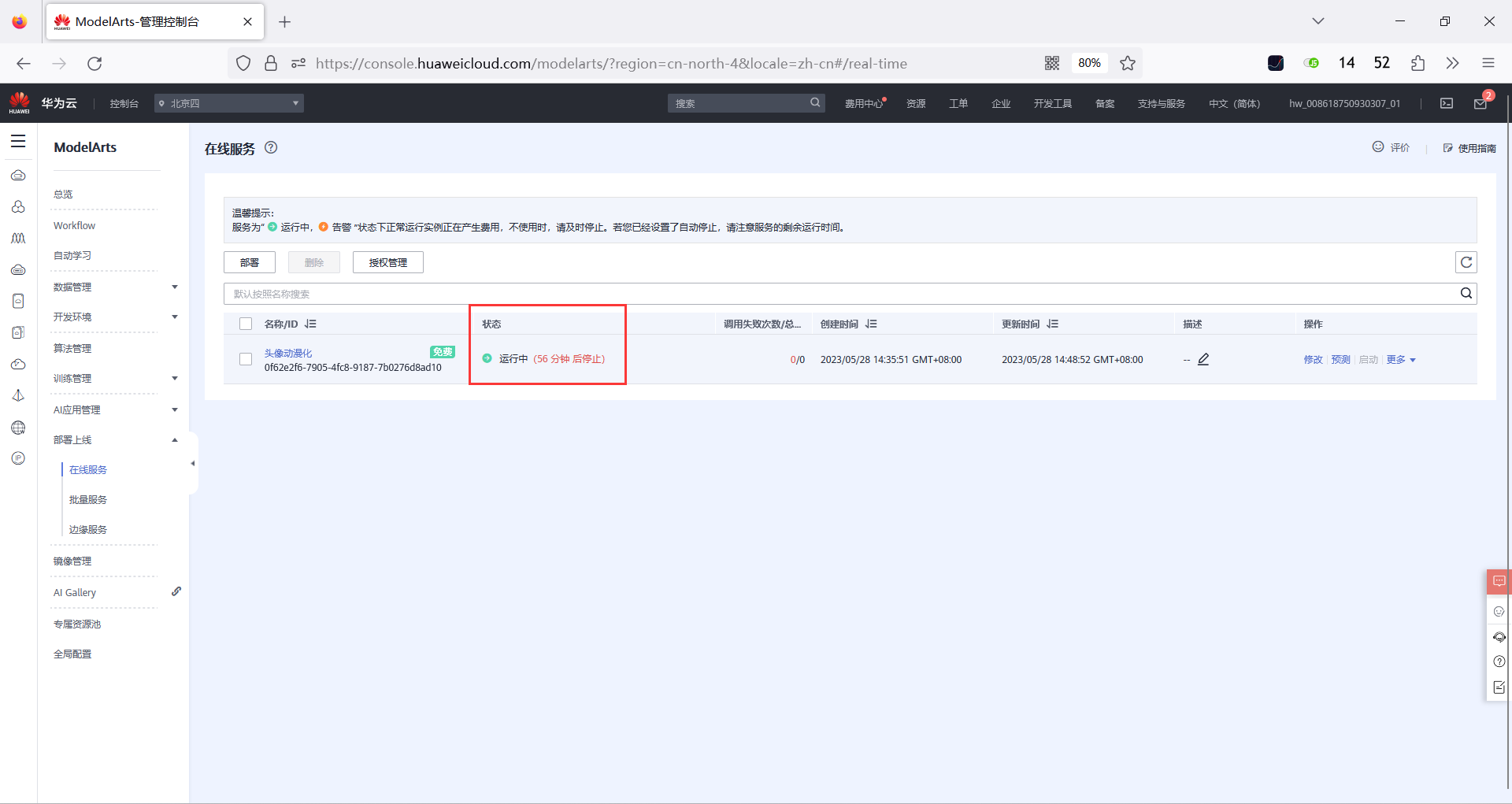The image size is (1512, 804).
Task: Open the 更多 actions dropdown
Action: click(1401, 360)
